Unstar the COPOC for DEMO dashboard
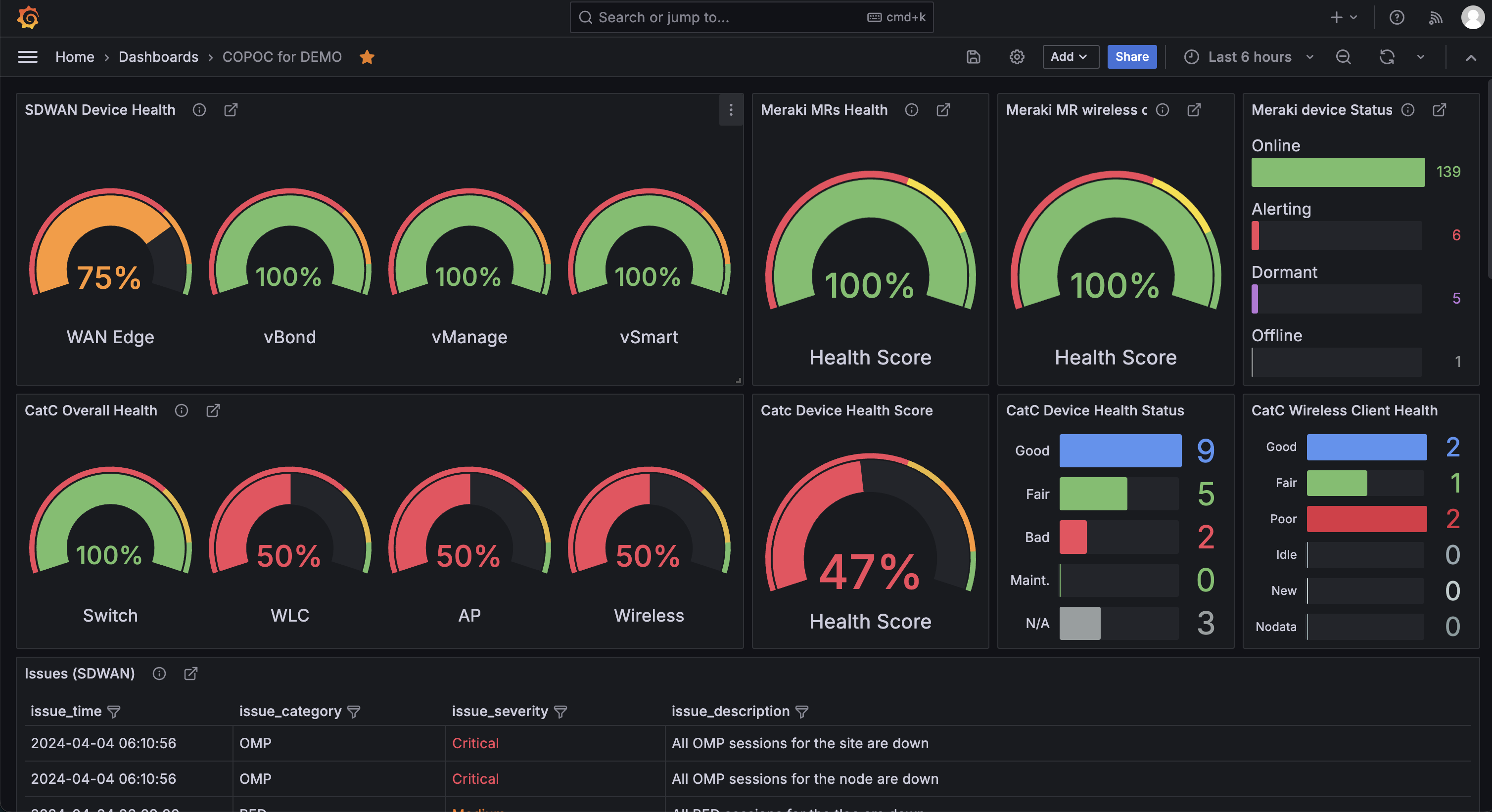The width and height of the screenshot is (1492, 812). [367, 57]
